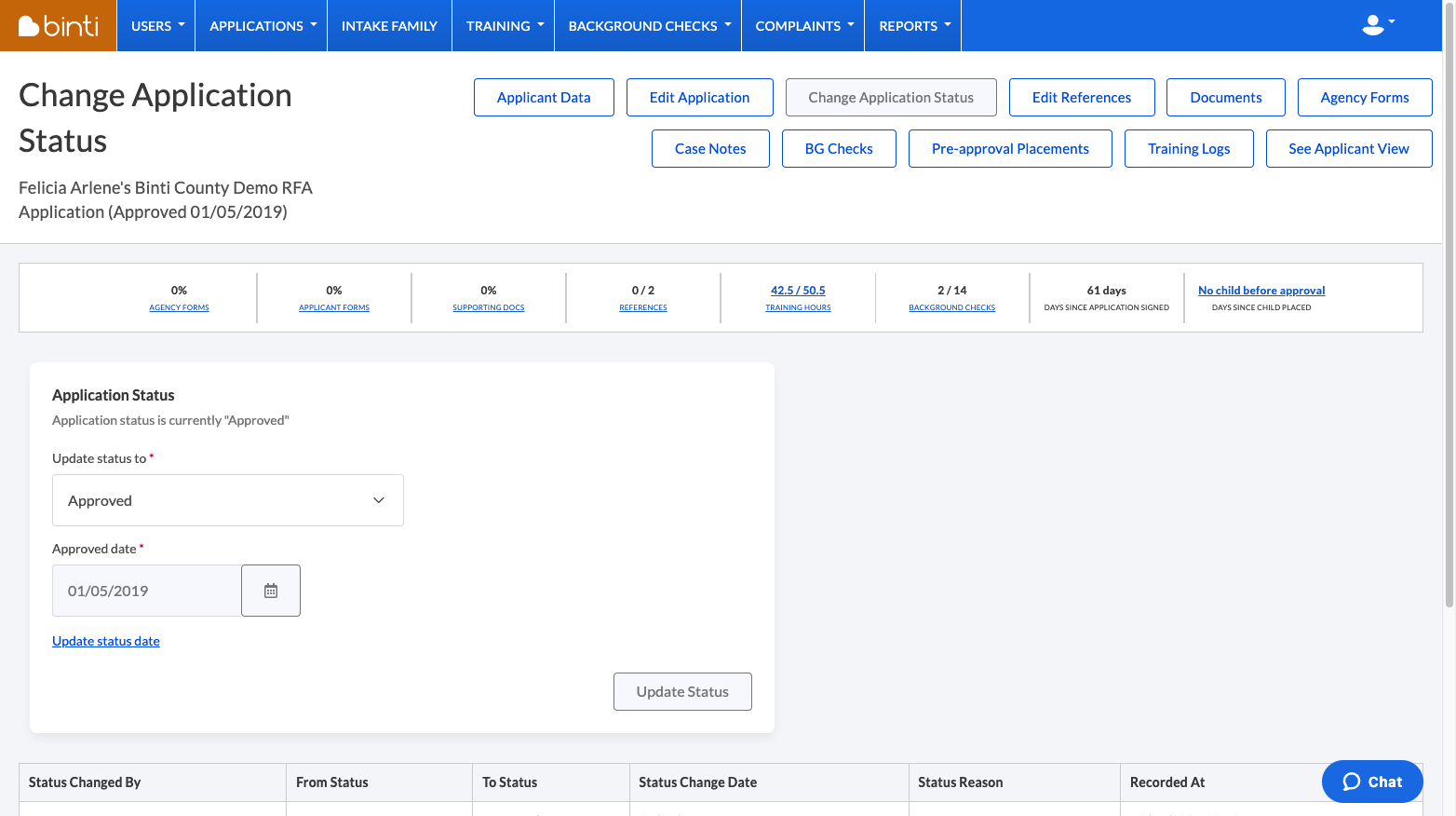Open the Chat widget
This screenshot has height=816, width=1456.
coord(1372,782)
